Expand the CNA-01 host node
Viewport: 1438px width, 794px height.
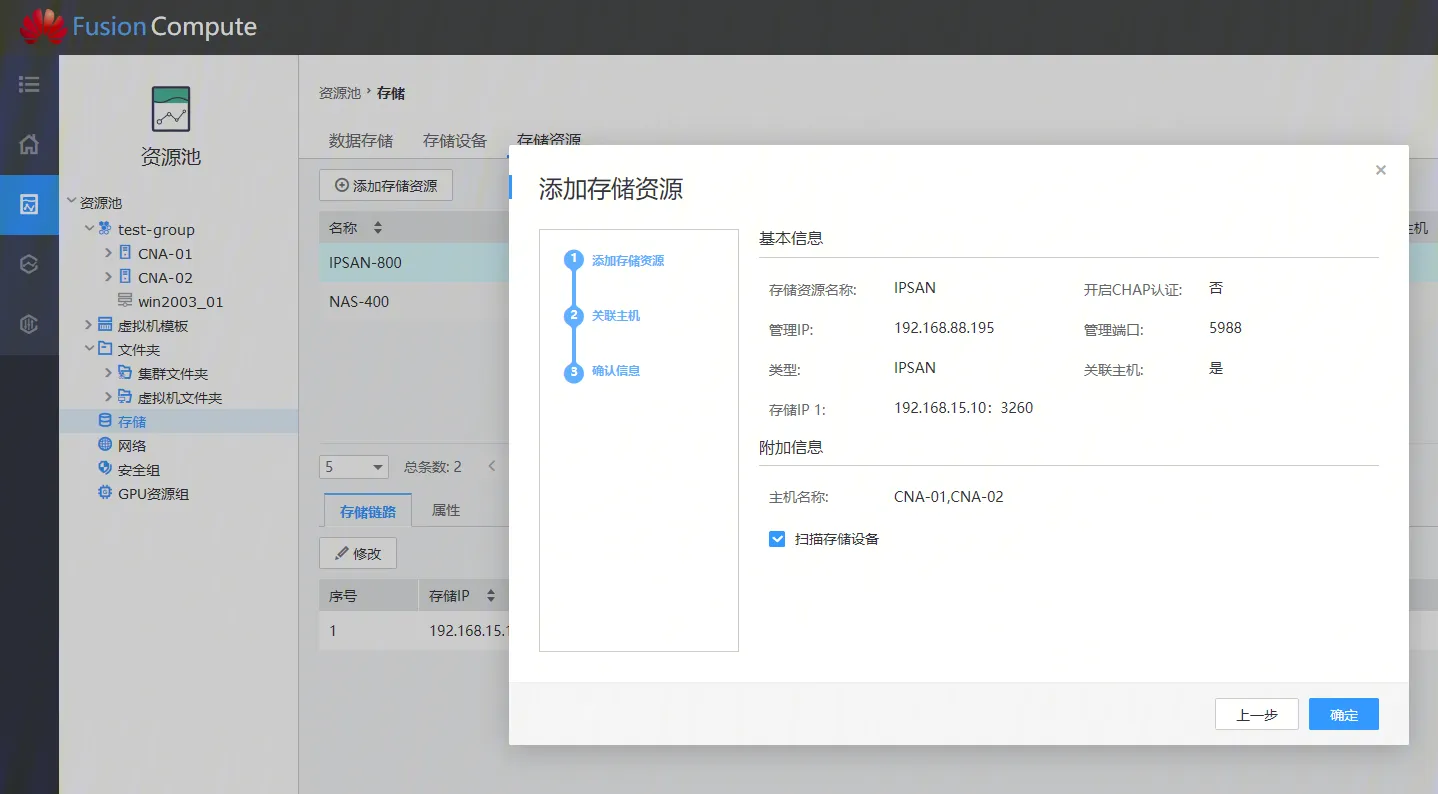point(109,253)
